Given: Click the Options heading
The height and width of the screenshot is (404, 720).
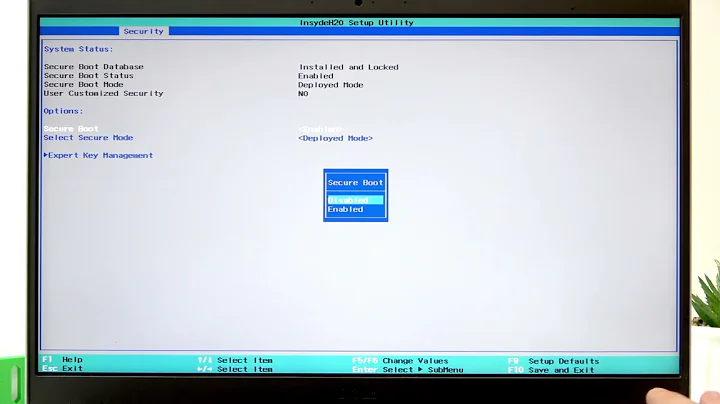Looking at the screenshot, I should coord(63,111).
